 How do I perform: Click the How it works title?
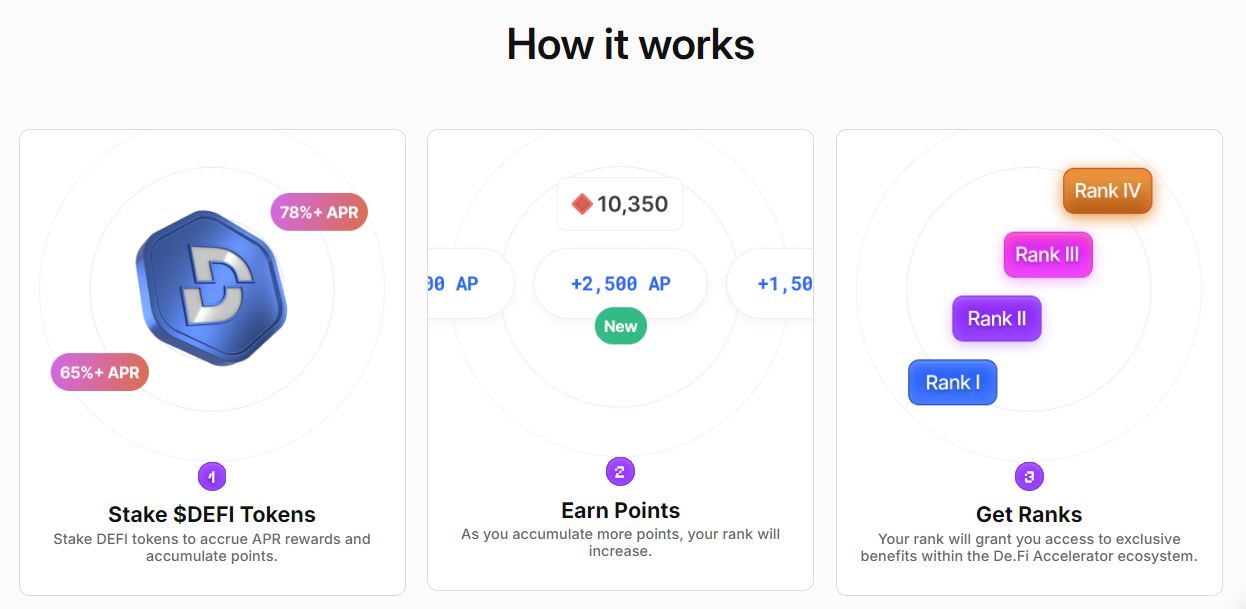pyautogui.click(x=630, y=45)
